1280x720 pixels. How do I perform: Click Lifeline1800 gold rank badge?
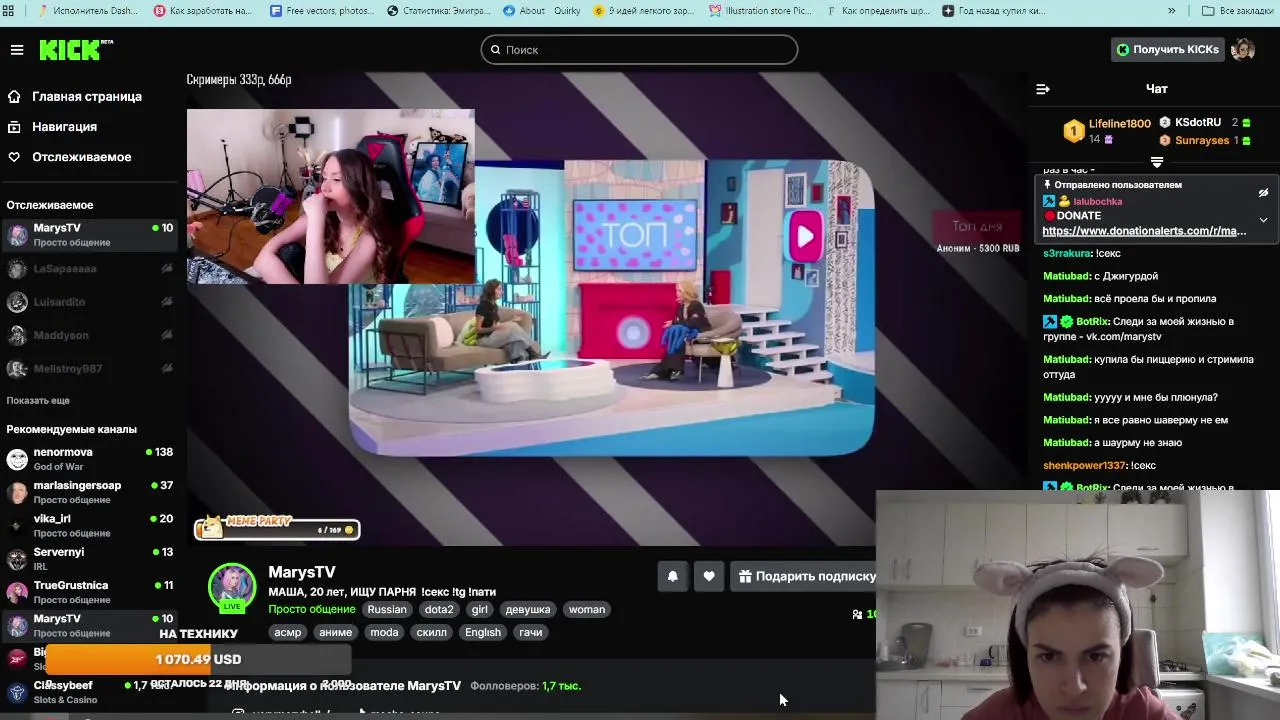click(1073, 131)
